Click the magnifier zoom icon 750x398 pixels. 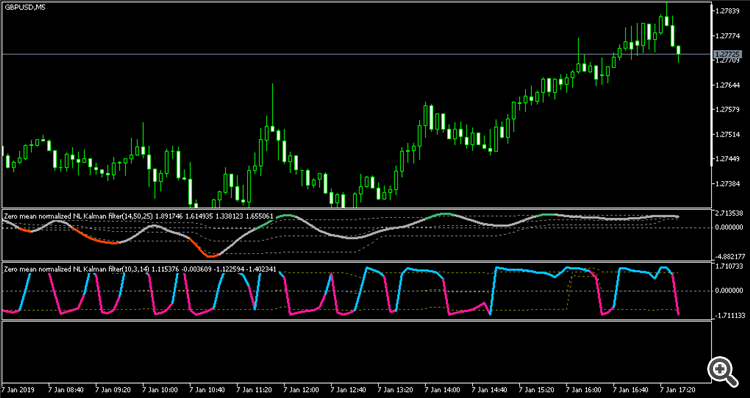[x=722, y=372]
